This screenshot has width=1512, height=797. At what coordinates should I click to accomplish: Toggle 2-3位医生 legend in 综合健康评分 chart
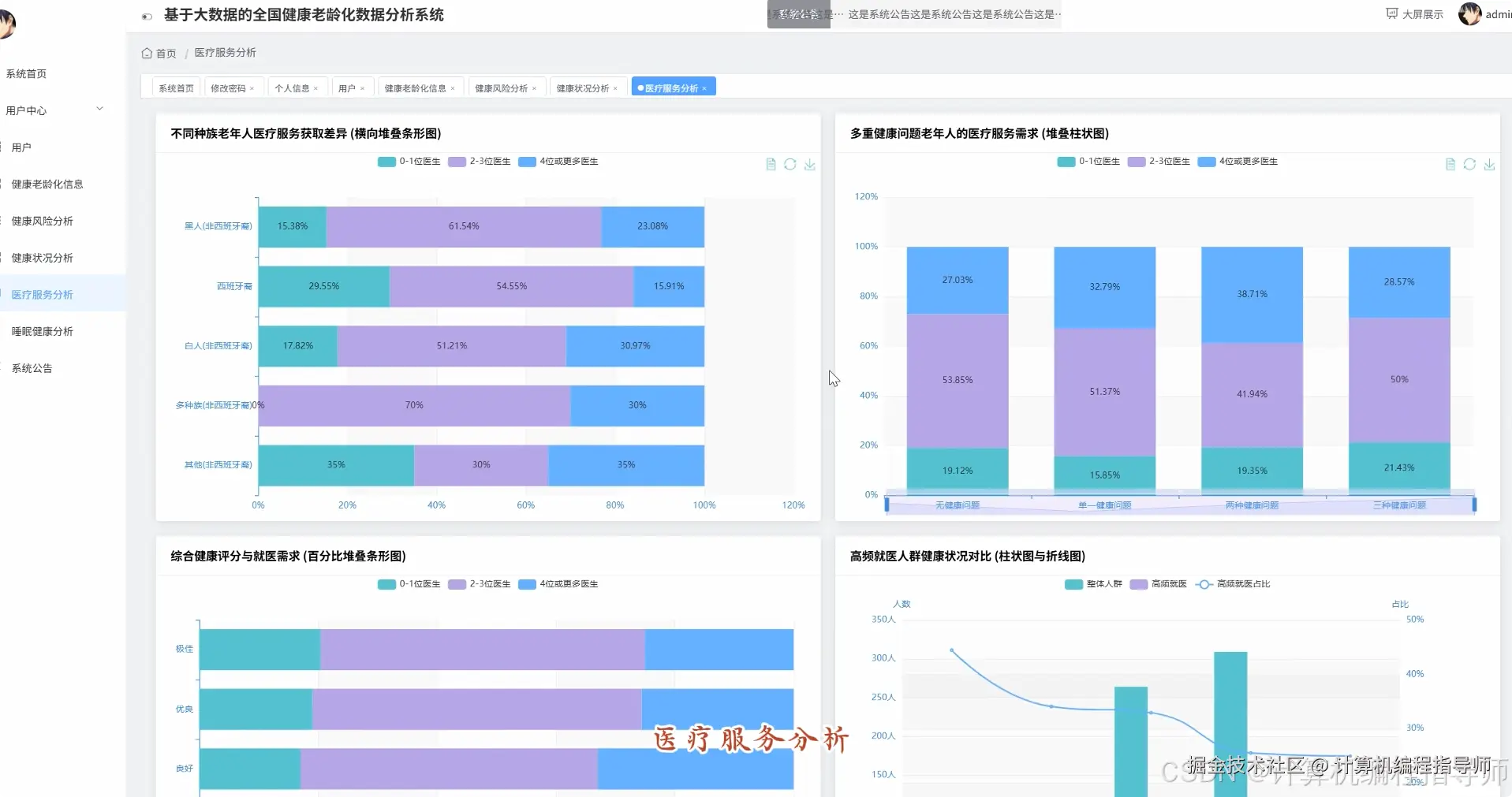tap(480, 584)
